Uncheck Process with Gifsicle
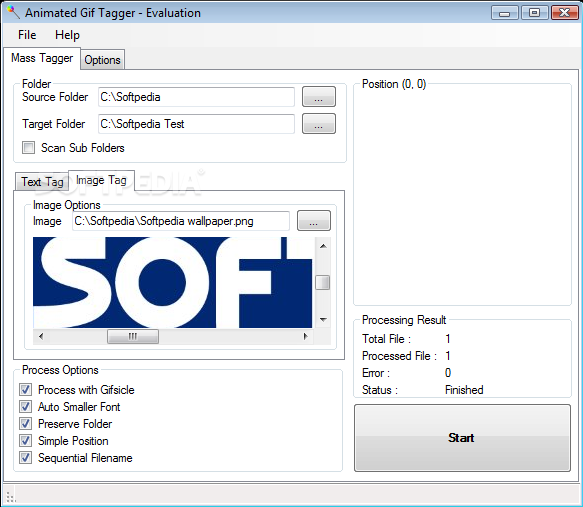The image size is (583, 507). (x=25, y=390)
